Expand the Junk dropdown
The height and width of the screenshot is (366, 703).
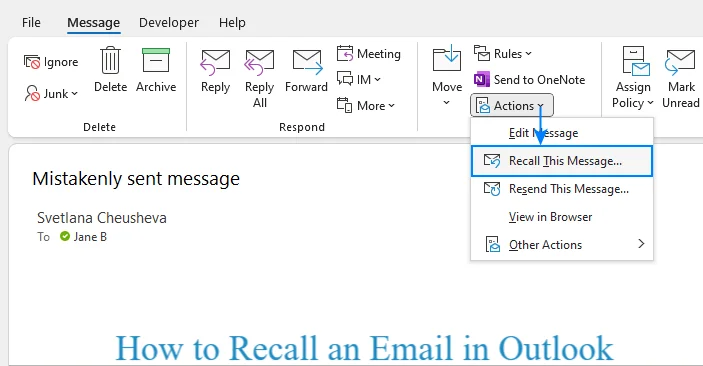(51, 94)
